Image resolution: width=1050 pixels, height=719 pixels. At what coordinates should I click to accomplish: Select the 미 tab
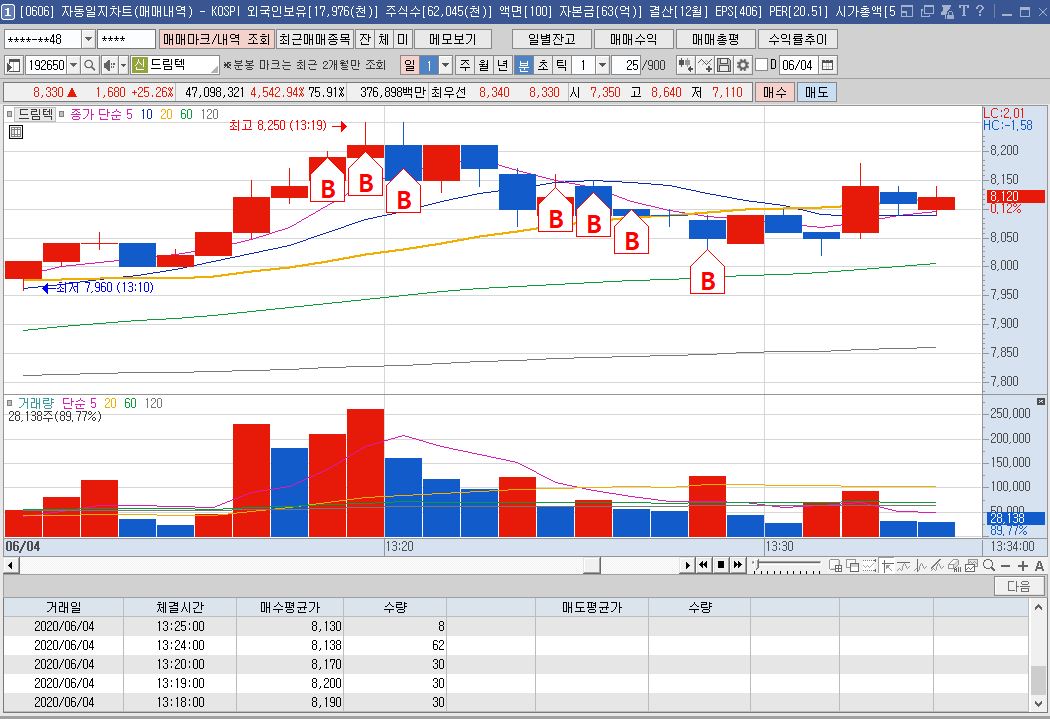point(402,39)
